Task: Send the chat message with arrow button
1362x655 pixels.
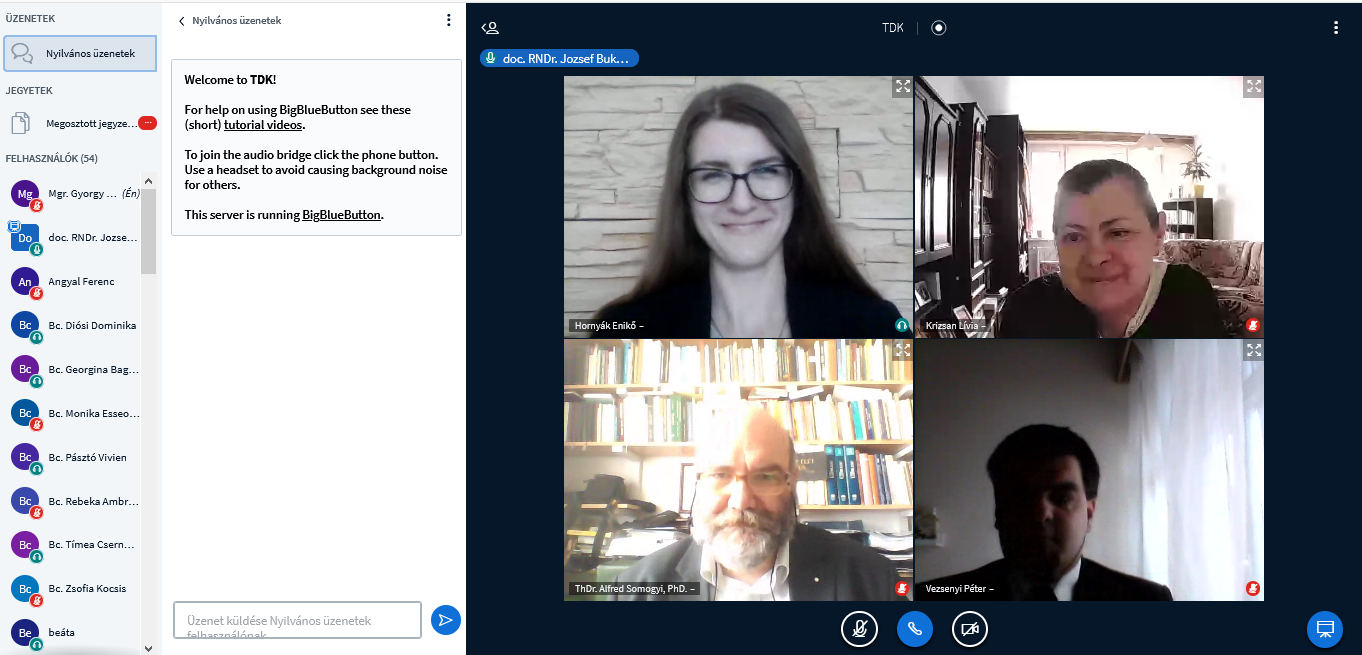Action: coord(445,620)
